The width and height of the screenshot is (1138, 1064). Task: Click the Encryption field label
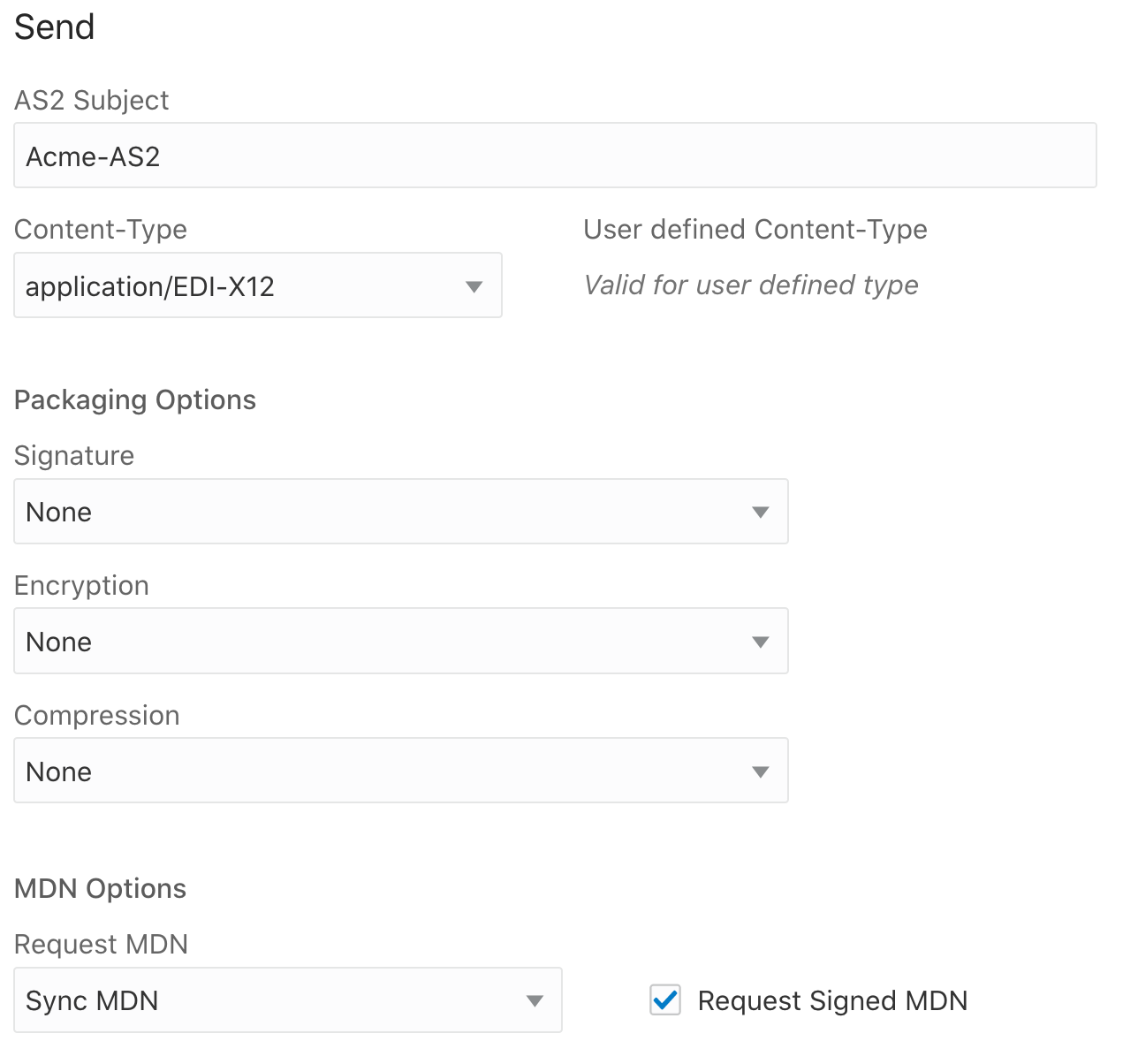tap(82, 586)
